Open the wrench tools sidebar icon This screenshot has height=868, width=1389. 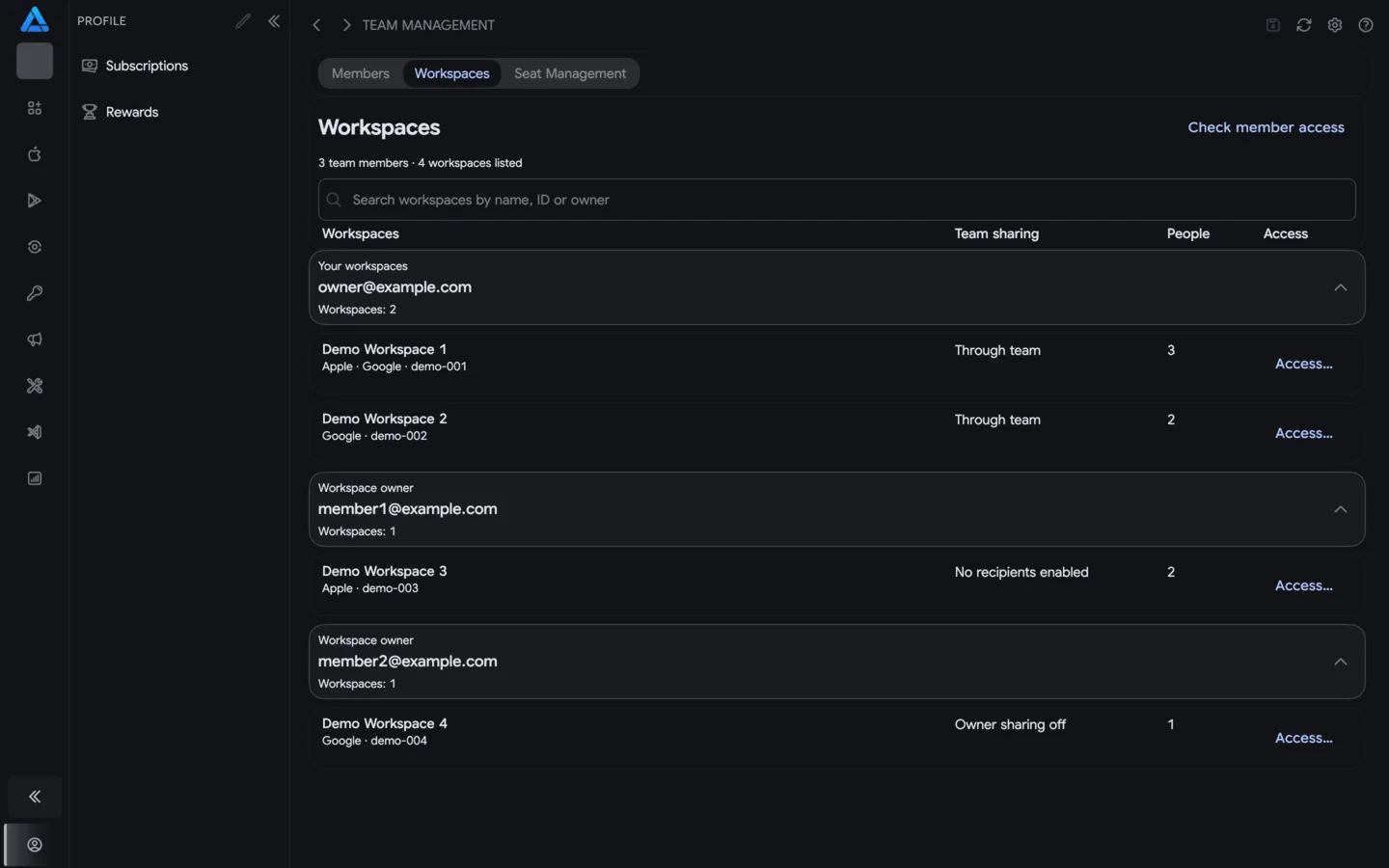click(35, 386)
